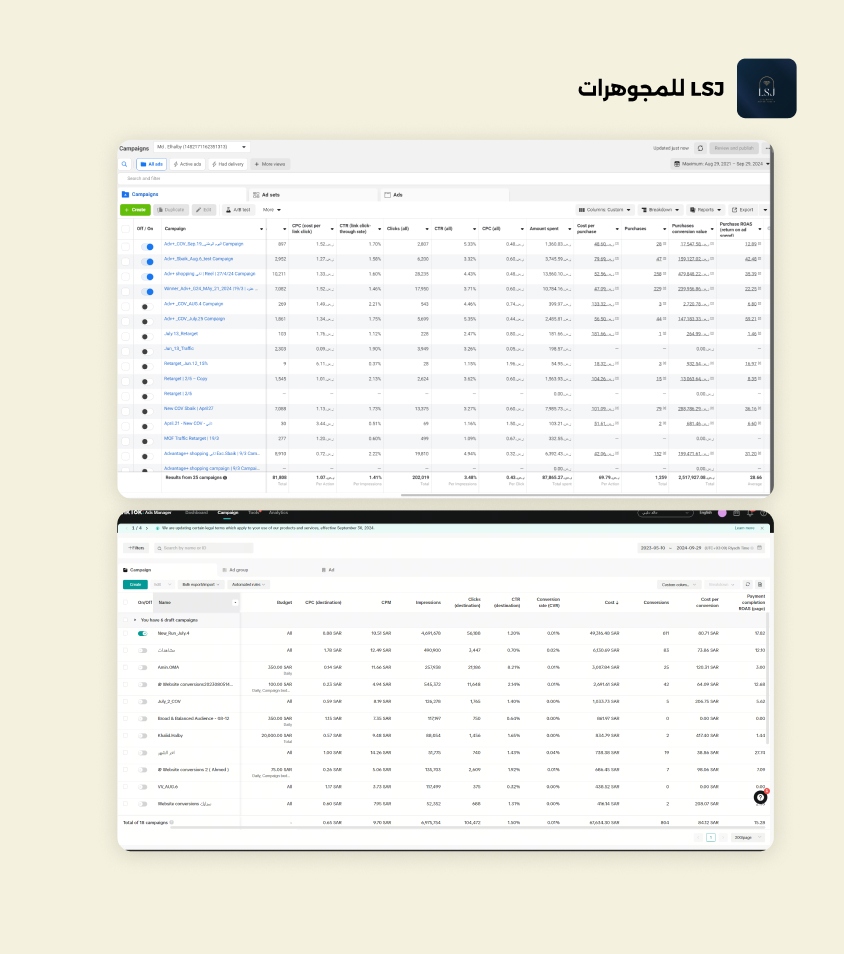Check the box for Amin.OMA campaign

click(125, 667)
